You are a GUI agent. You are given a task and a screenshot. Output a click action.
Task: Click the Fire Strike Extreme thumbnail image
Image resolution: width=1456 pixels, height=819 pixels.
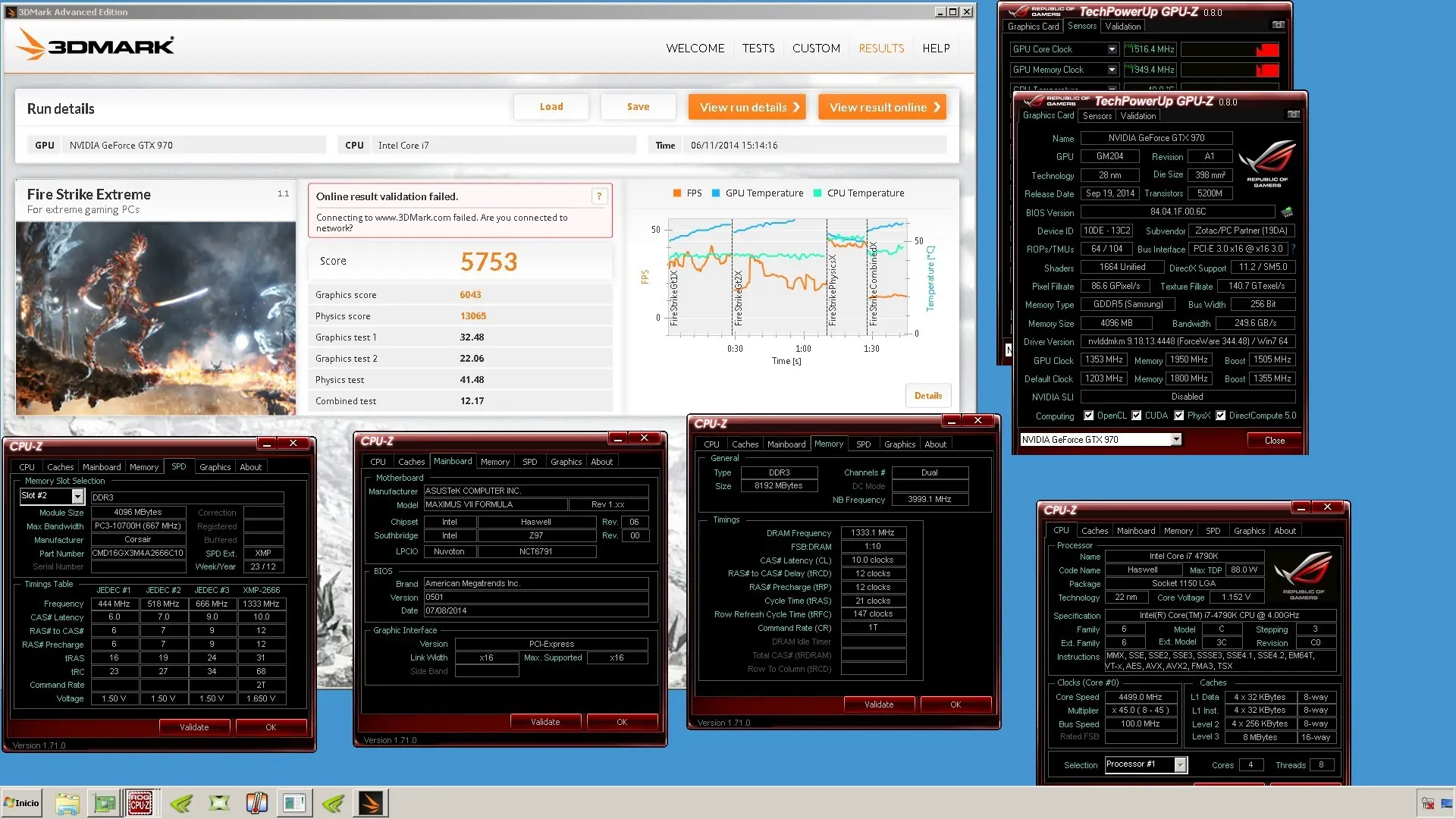pos(155,318)
